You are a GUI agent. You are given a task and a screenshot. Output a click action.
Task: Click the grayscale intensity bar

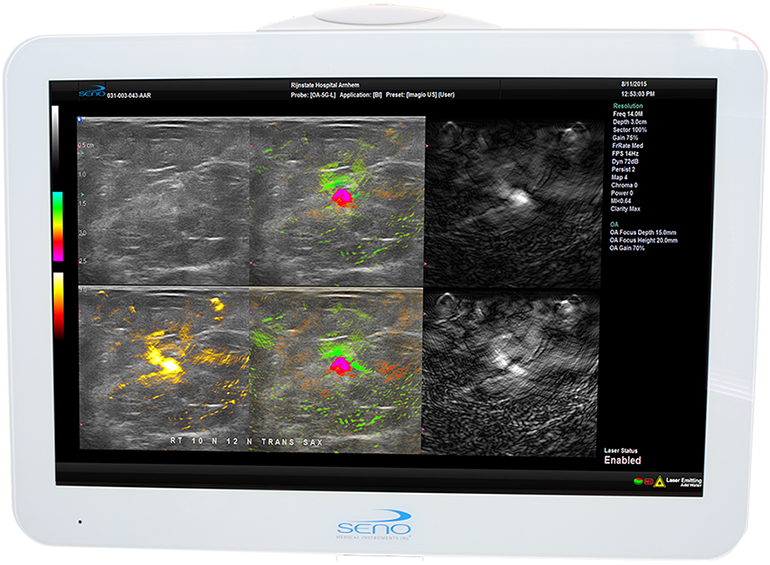click(57, 147)
